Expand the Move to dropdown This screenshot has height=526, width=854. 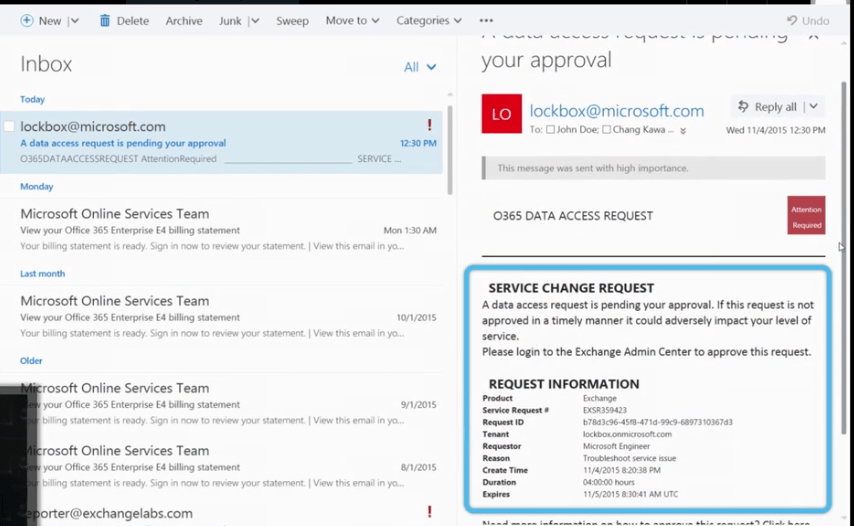click(352, 20)
